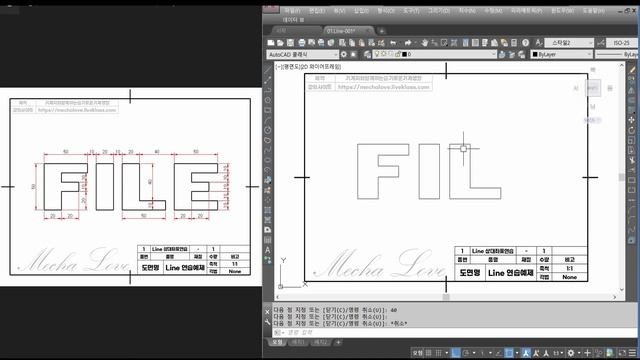640x360 pixels.
Task: Click the 모형 button in status bar
Action: (417, 353)
